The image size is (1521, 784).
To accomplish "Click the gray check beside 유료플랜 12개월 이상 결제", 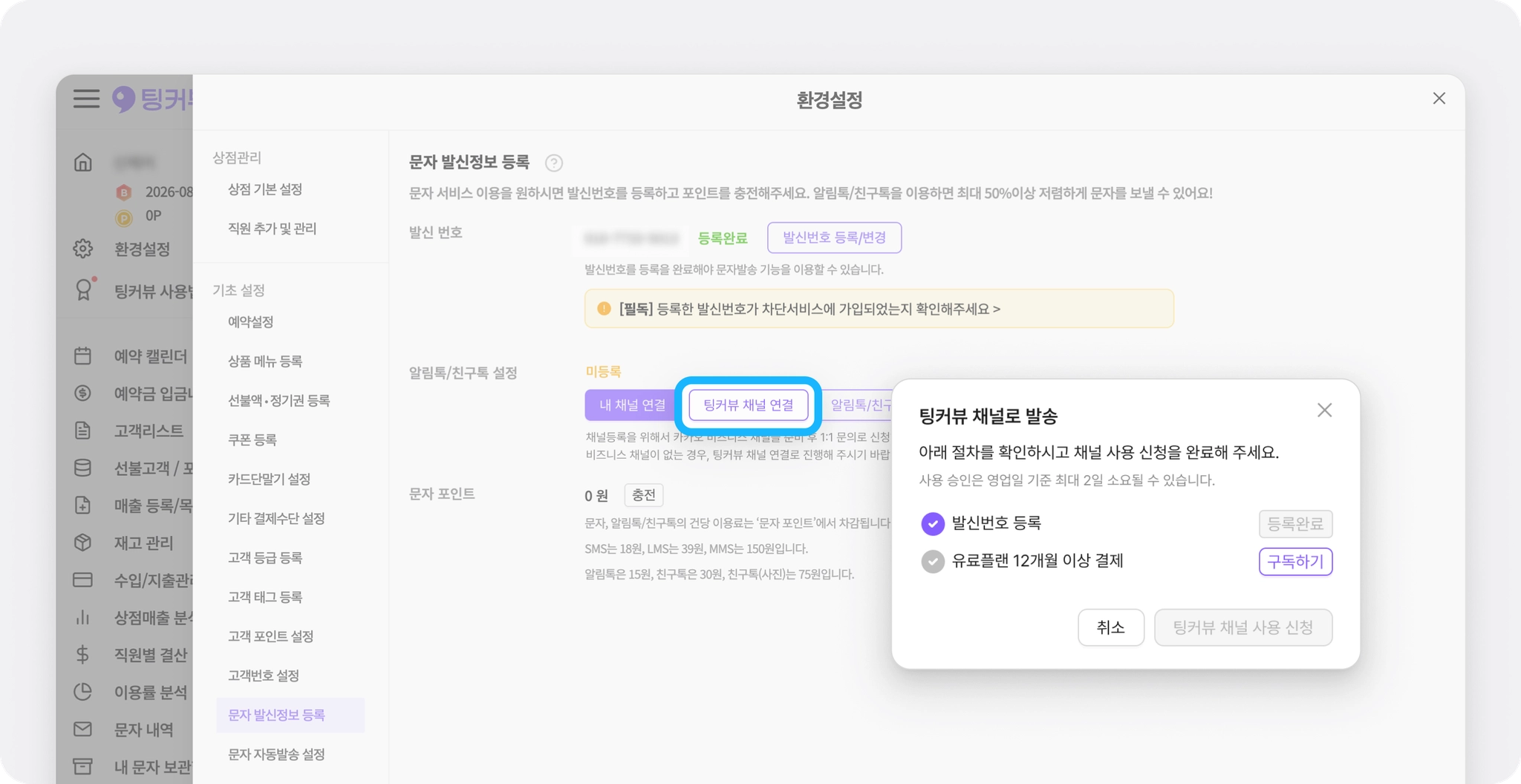I will pos(933,561).
